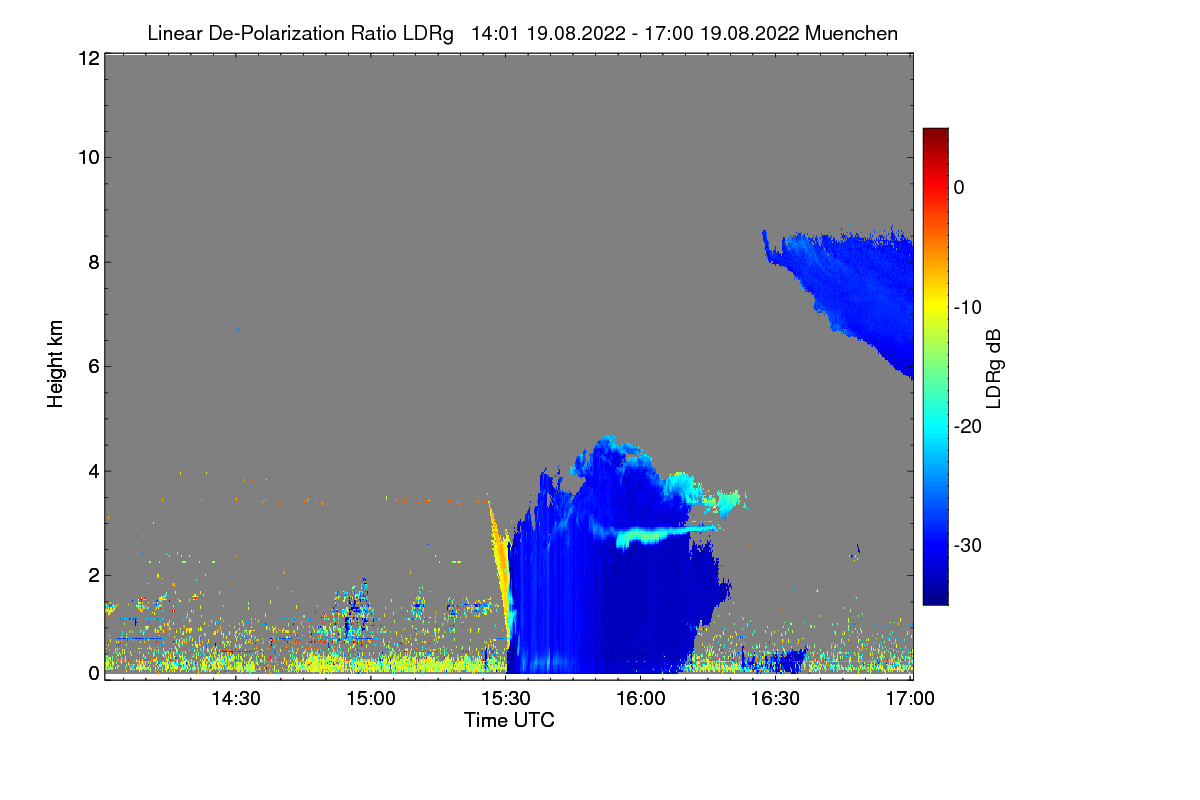Screen dimensions: 1200x800
Task: Click the colorbar '0' value label
Action: click(959, 187)
